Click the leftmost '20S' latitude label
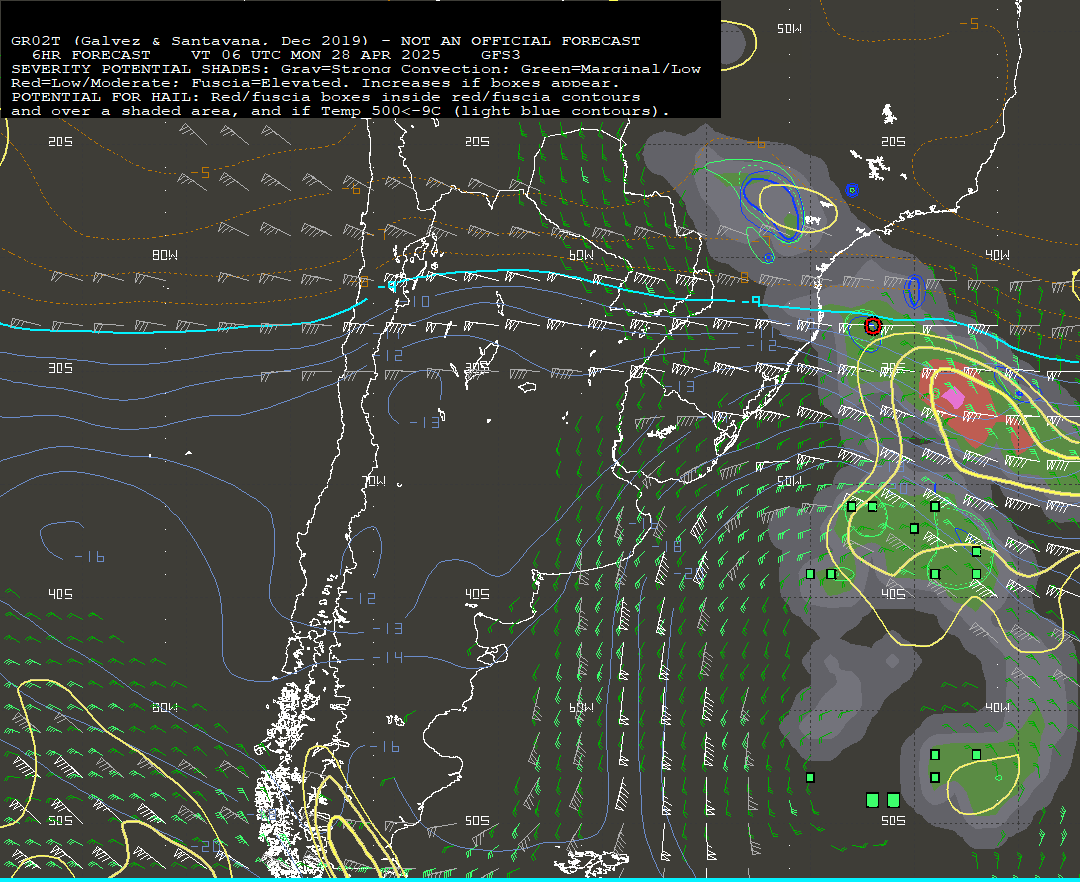Screen dimensions: 1080x882 (61, 142)
